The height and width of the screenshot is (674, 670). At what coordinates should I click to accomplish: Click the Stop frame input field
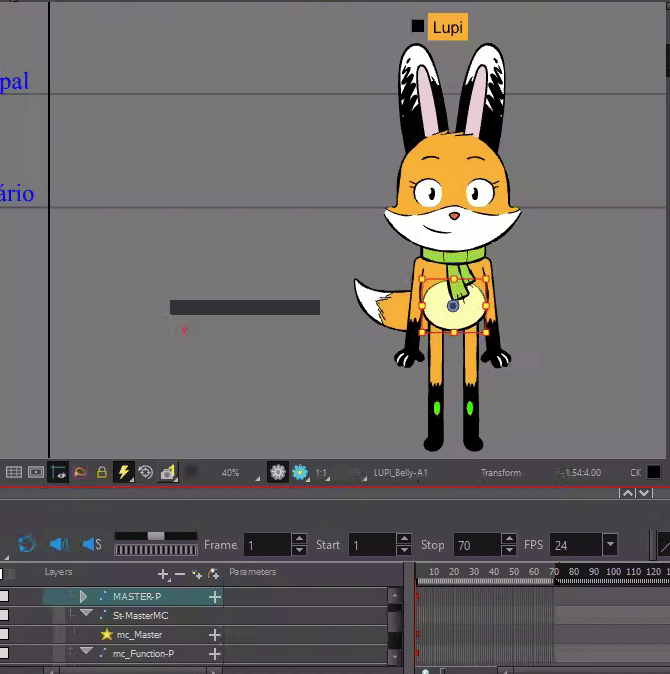(476, 545)
